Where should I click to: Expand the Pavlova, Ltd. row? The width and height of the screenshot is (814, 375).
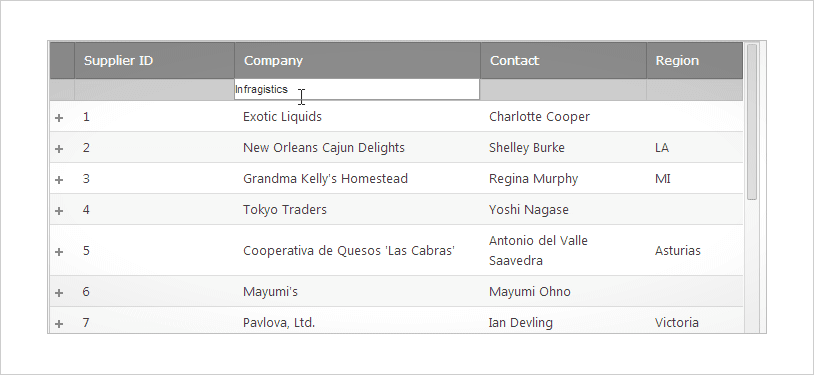pos(59,324)
